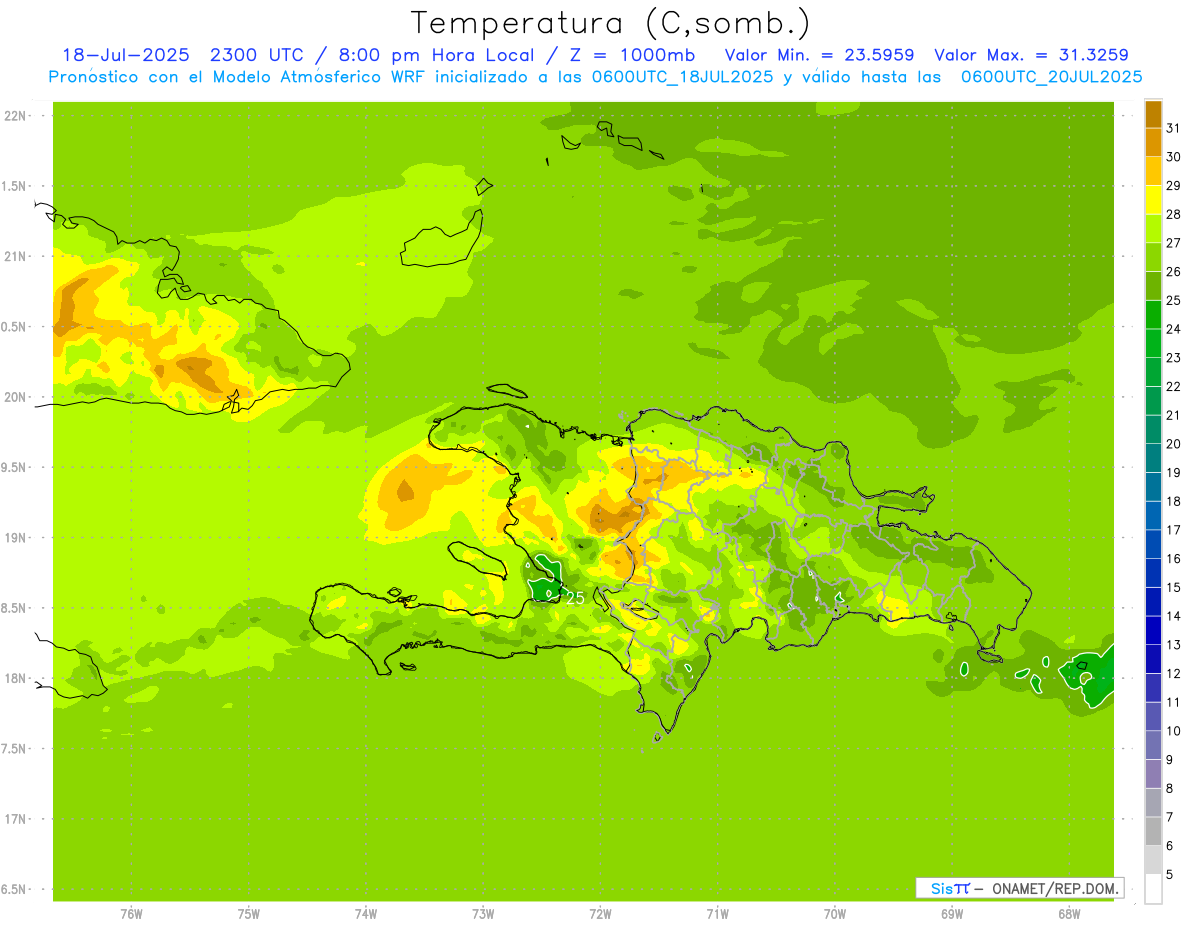Select the date text '18-Jul-2025'
The image size is (1200, 927).
(x=125, y=55)
